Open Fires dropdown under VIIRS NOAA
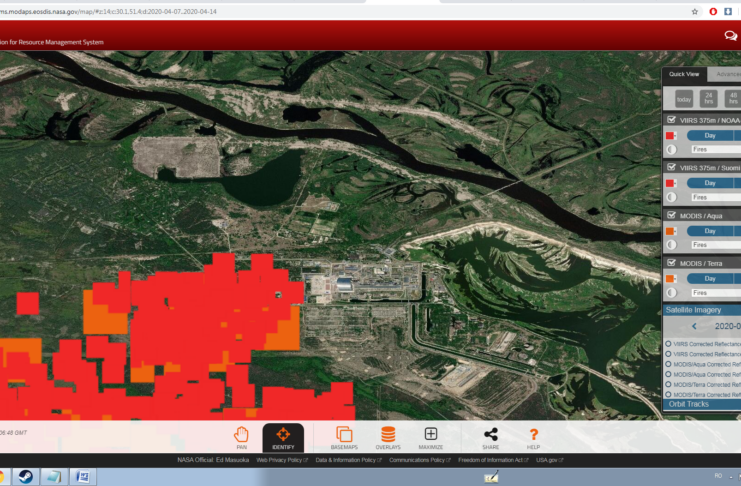This screenshot has width=741, height=486. tap(716, 149)
